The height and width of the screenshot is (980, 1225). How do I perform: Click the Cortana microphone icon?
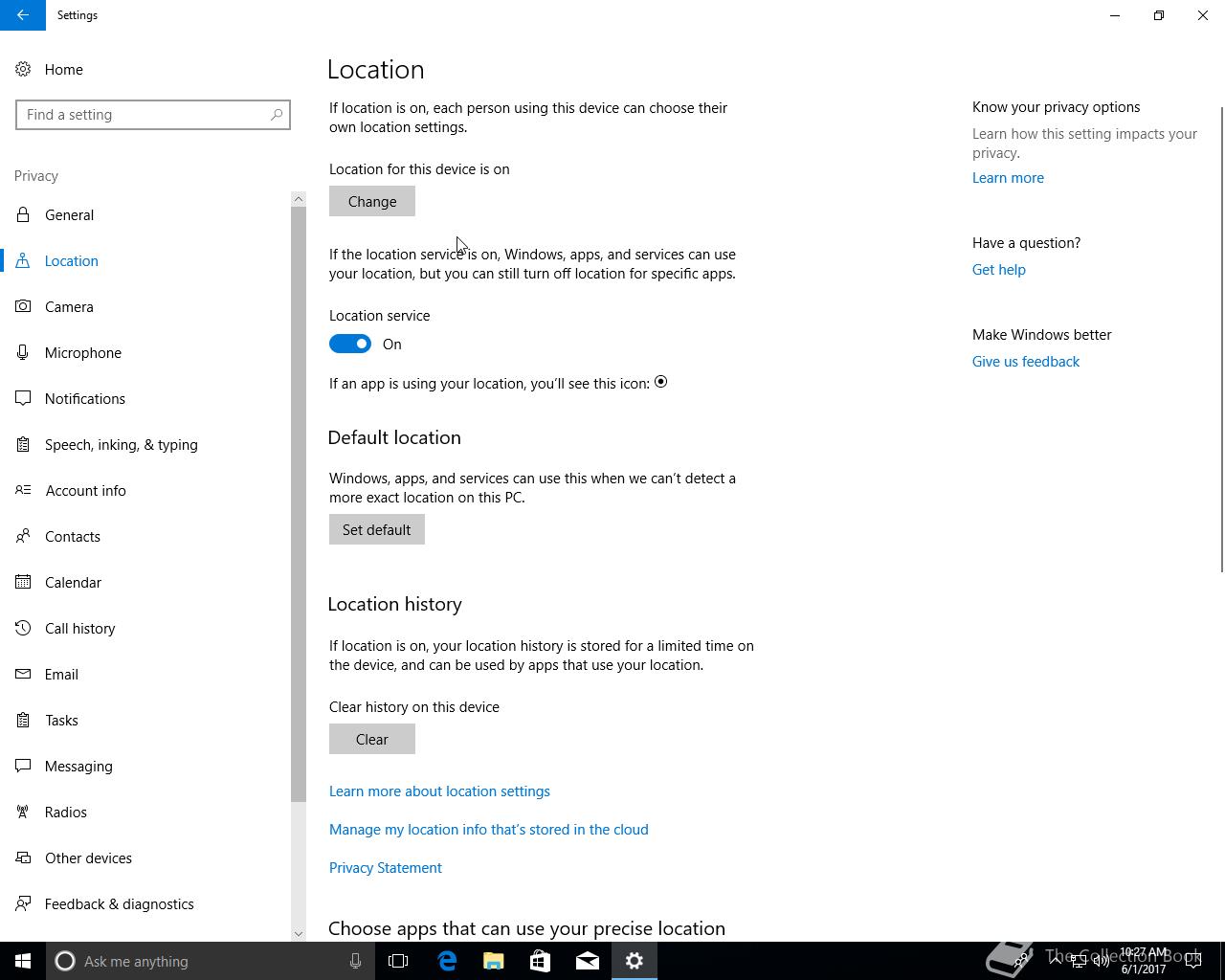[355, 961]
